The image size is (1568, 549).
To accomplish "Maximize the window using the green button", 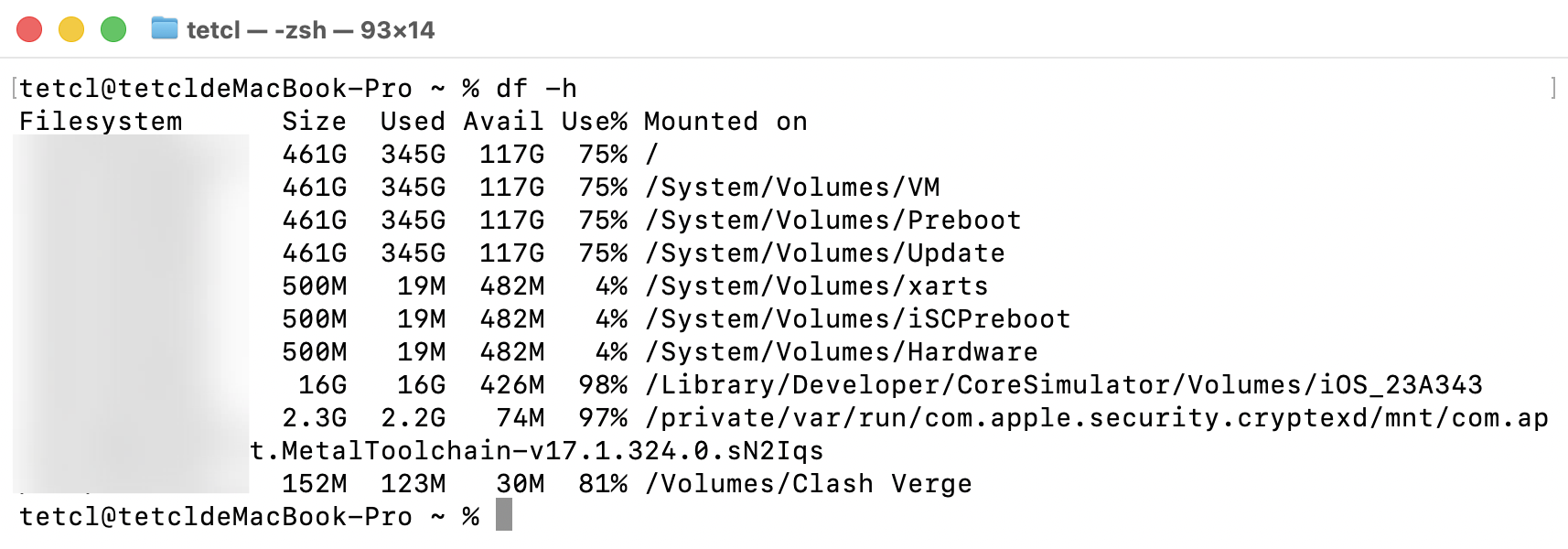I will coord(113,29).
